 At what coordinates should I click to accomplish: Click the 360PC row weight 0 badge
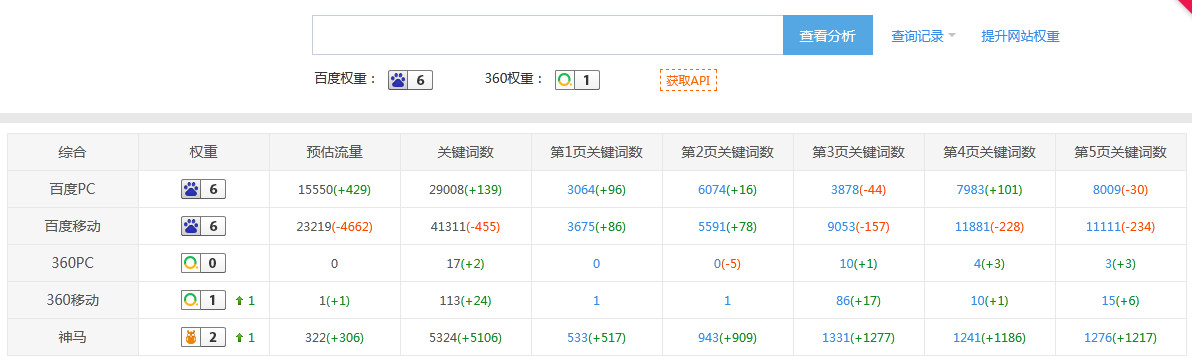click(203, 263)
